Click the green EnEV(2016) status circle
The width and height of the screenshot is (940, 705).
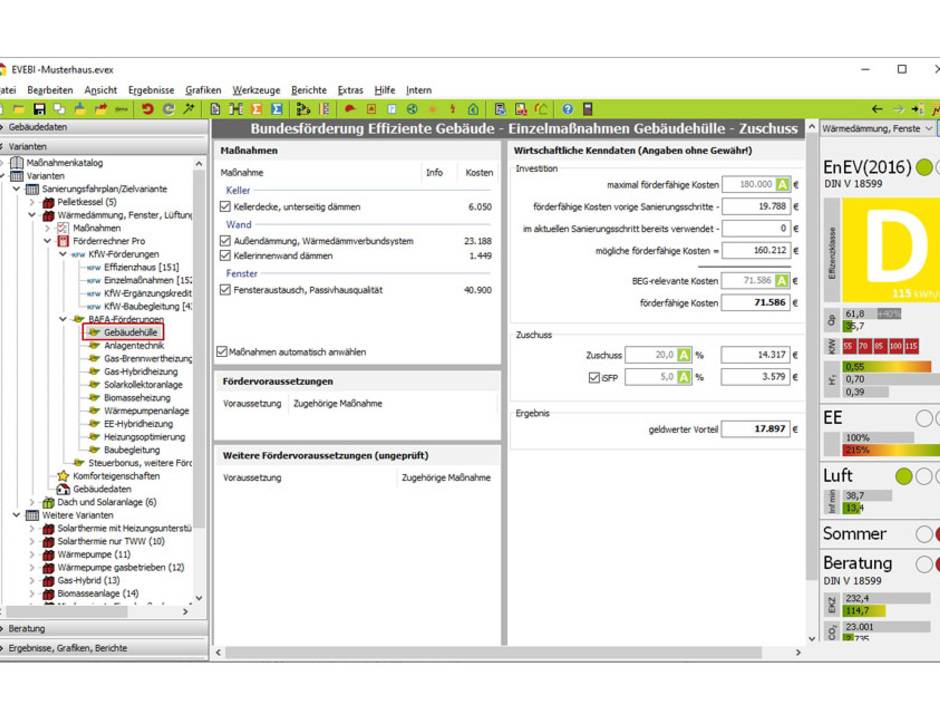[923, 167]
